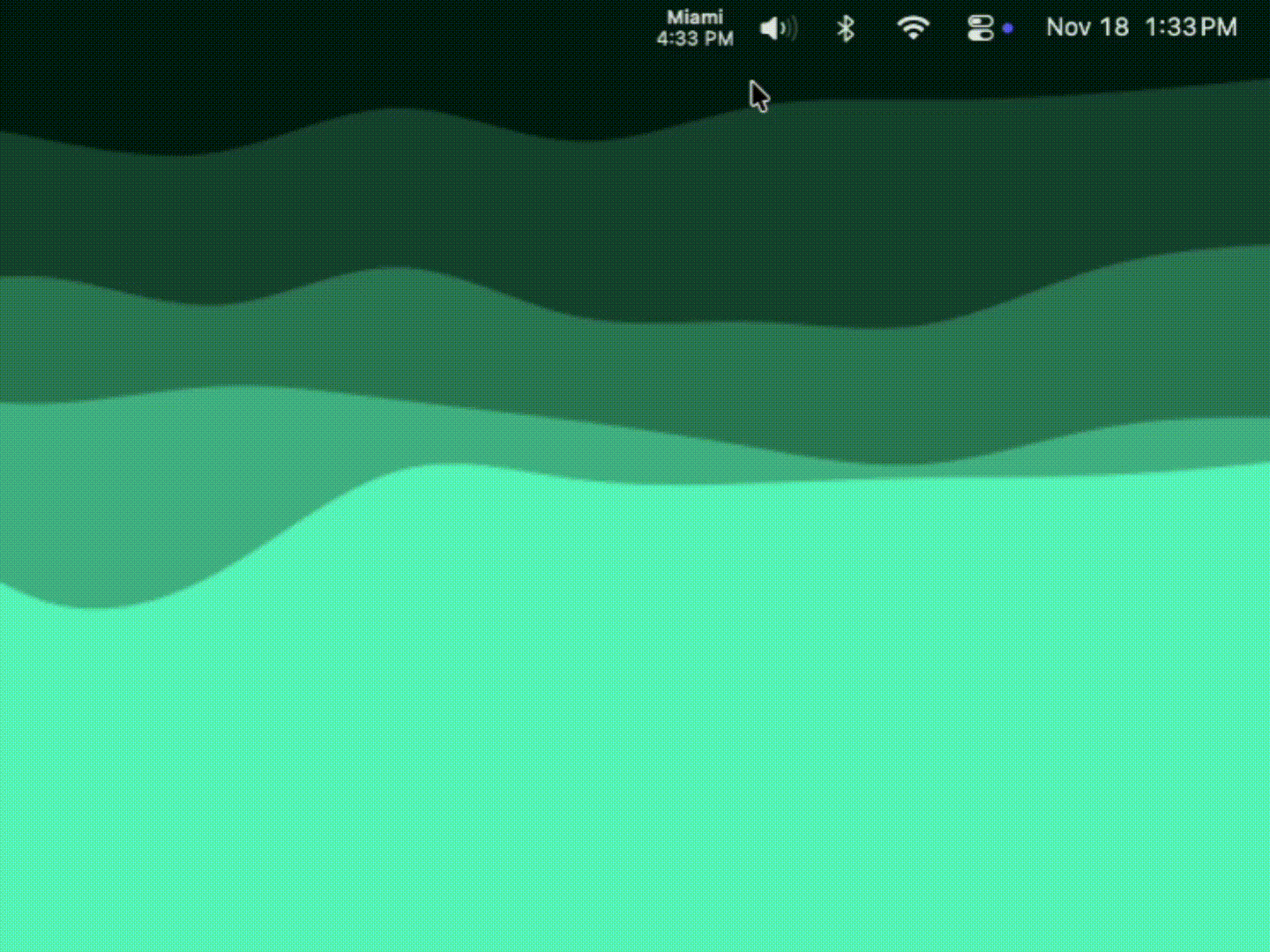Click the purple privacy indicator dot
1270x952 pixels.
point(1008,28)
